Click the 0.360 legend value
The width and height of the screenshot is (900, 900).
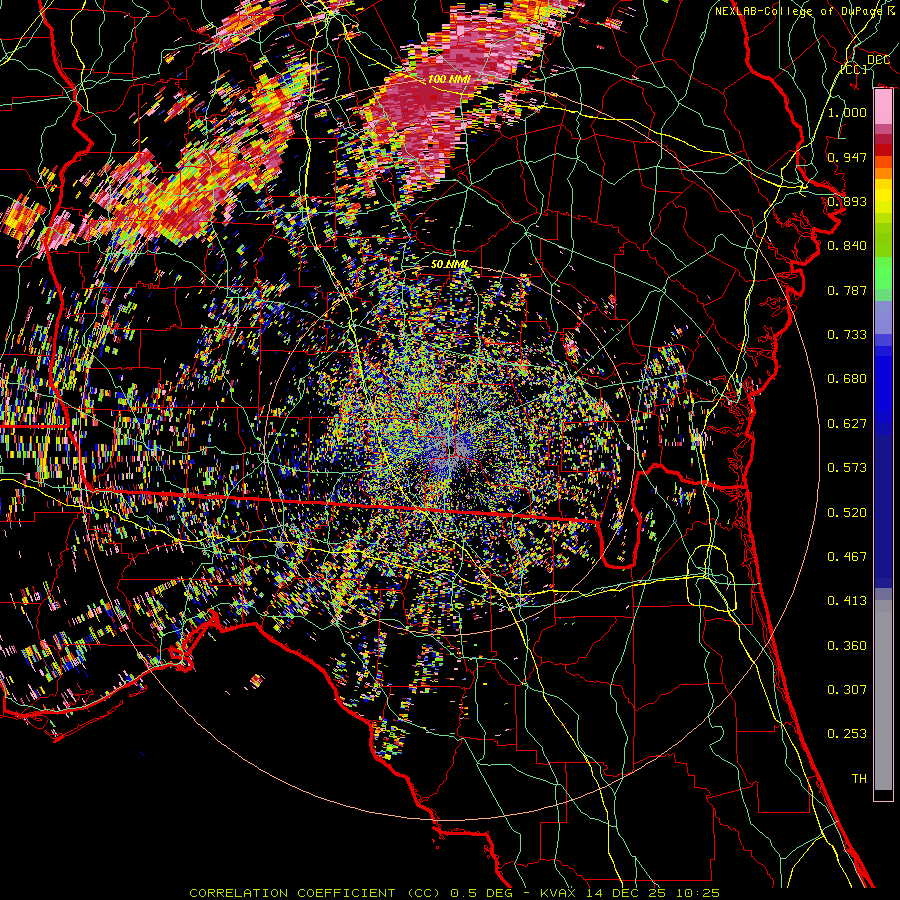(x=847, y=646)
